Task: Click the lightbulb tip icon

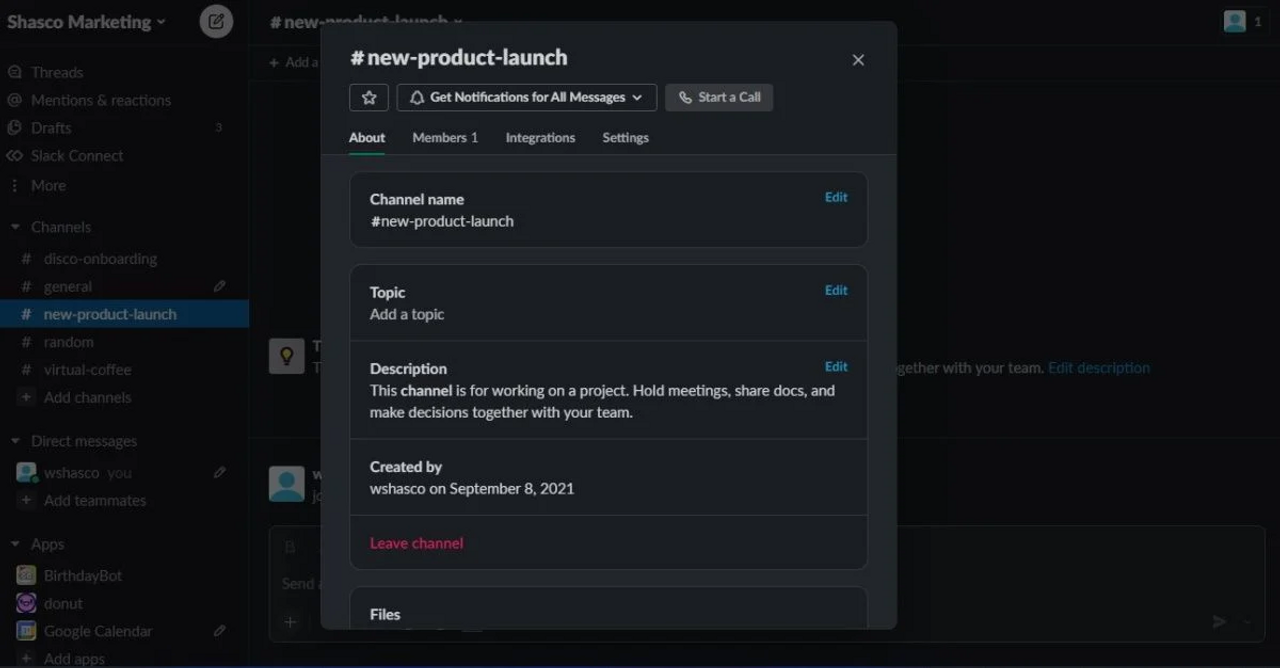Action: point(286,356)
